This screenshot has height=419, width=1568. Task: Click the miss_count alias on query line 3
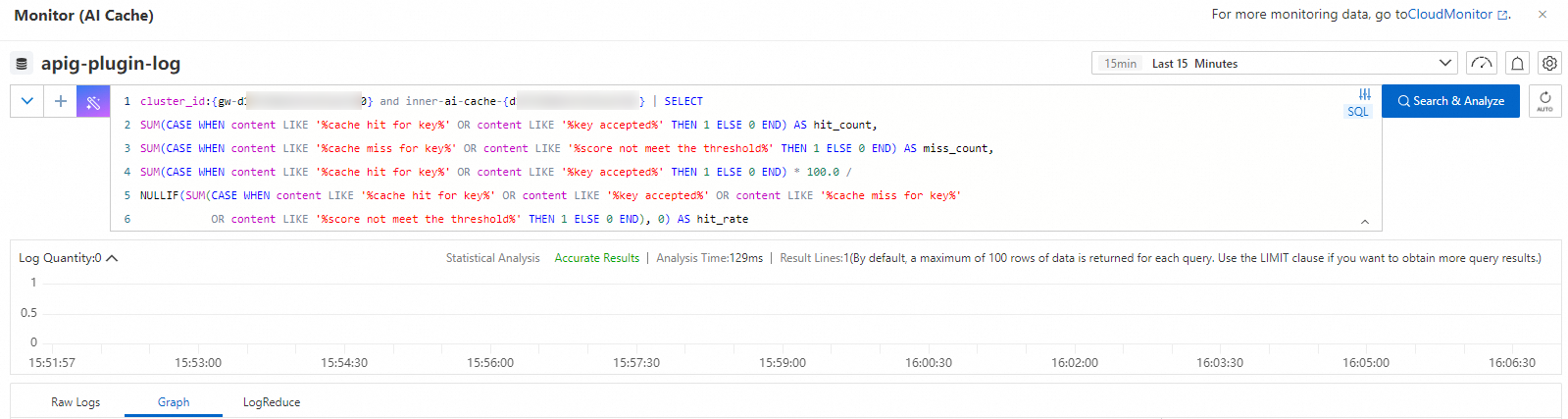(x=955, y=148)
